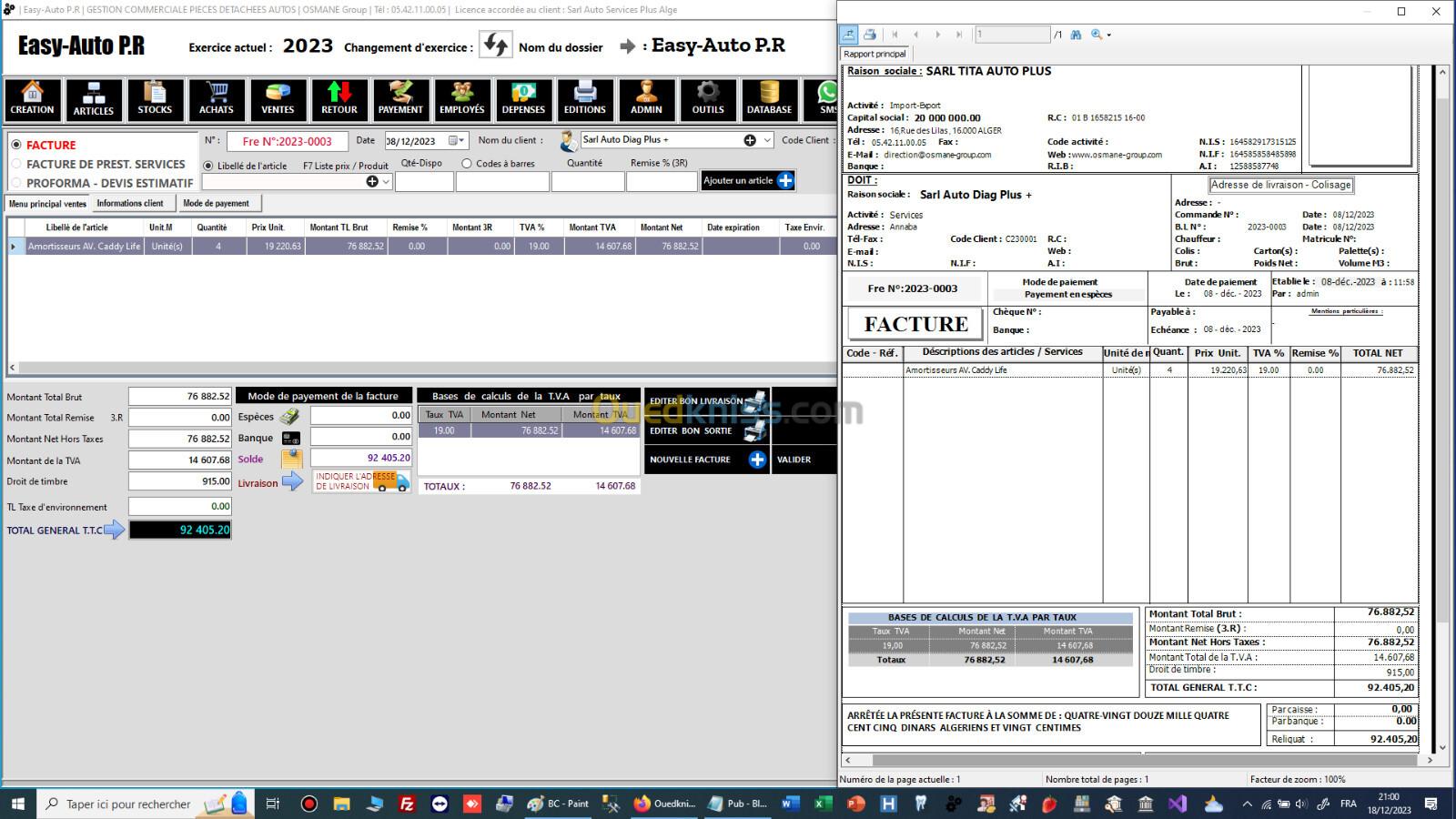Select PROFORMA - DEVIS ESTIMATIF option
The image size is (1456, 819).
16,183
